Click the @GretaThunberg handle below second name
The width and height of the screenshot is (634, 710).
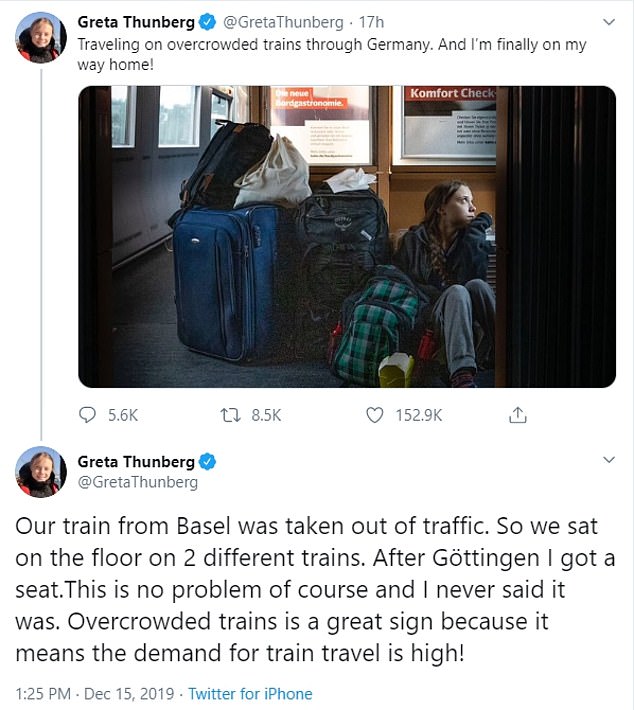pyautogui.click(x=138, y=482)
